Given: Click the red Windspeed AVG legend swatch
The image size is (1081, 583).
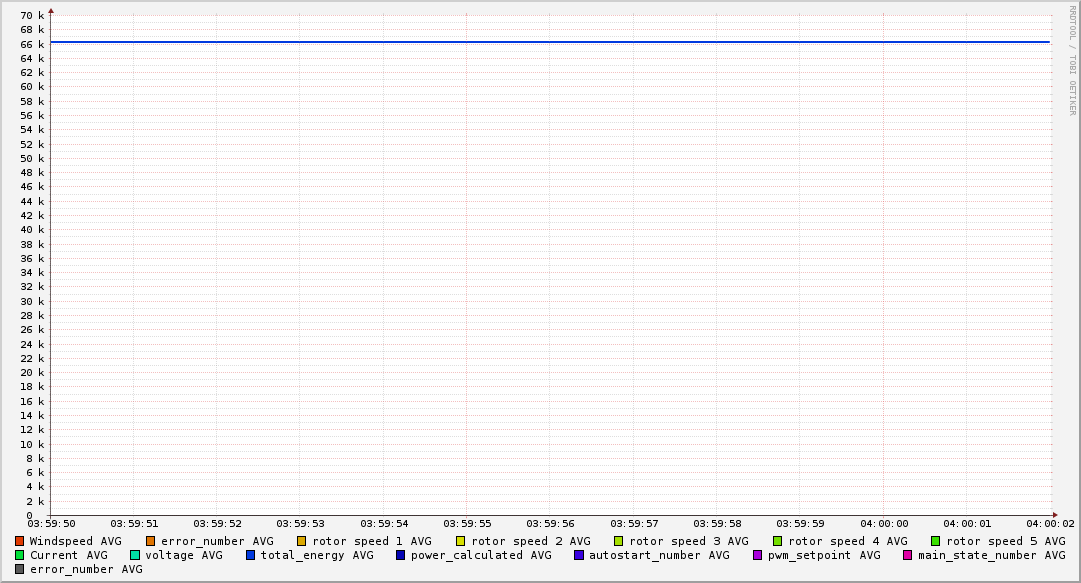Looking at the screenshot, I should (19, 541).
